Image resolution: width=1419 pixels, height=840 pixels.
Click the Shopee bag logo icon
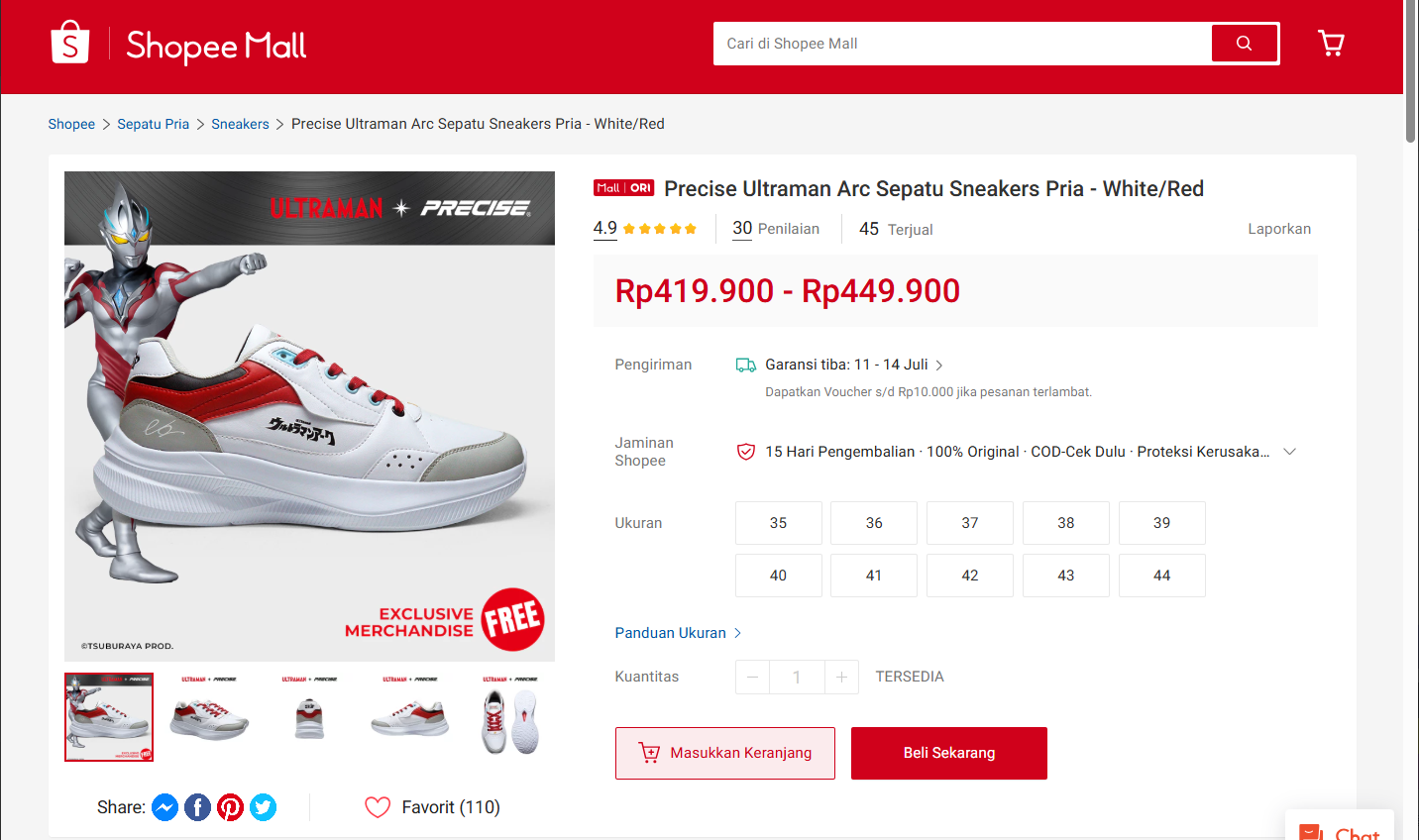[70, 43]
